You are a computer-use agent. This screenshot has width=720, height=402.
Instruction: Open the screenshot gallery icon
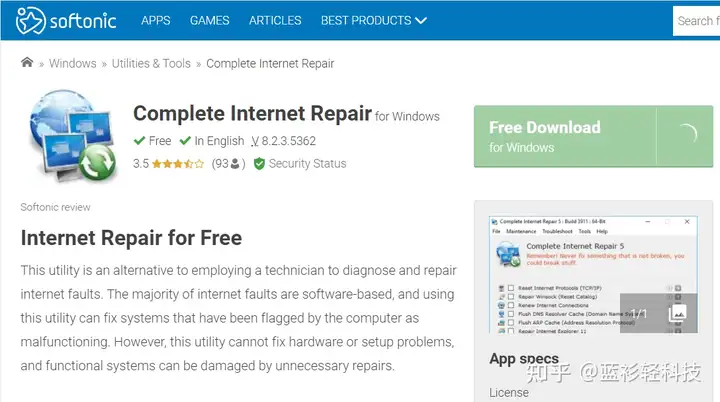pos(677,313)
